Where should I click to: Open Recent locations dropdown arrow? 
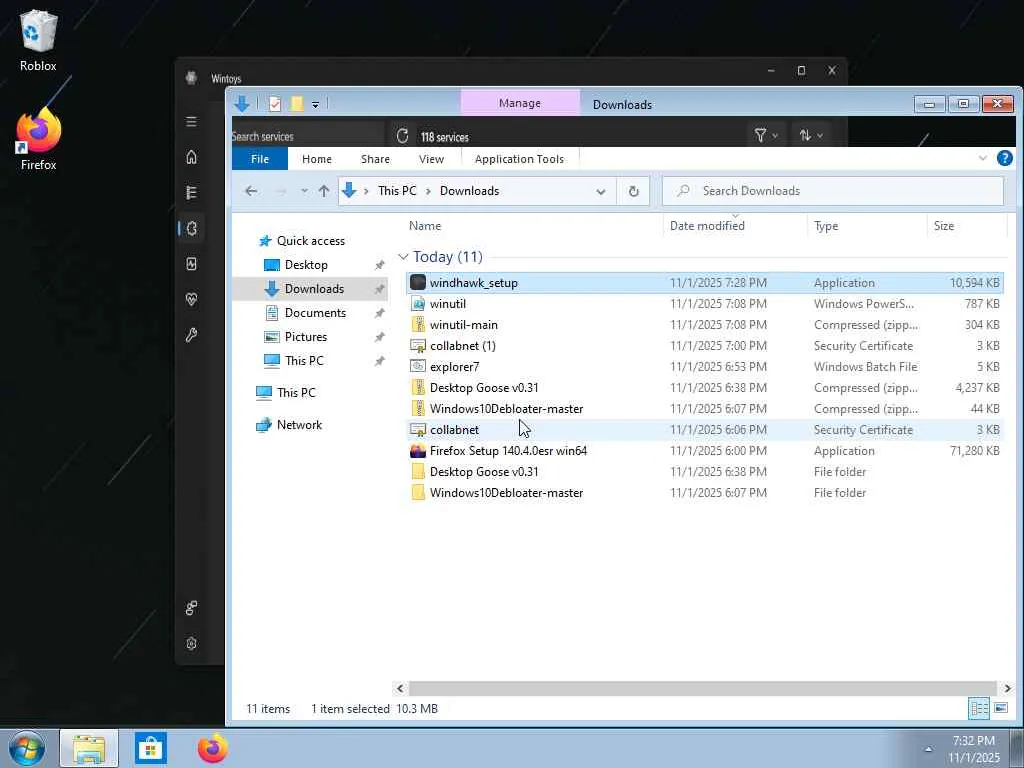(x=304, y=191)
